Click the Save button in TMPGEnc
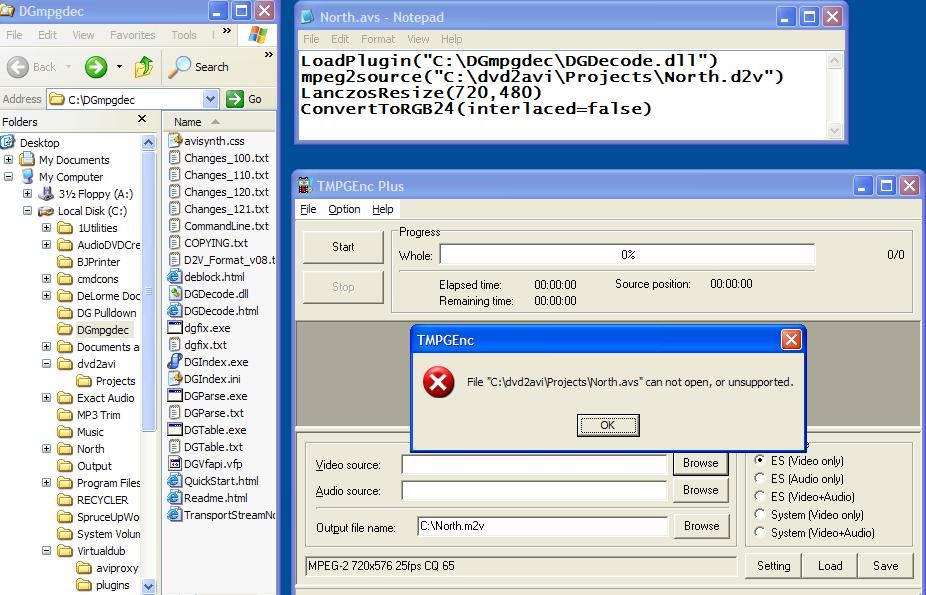The image size is (926, 595). [x=885, y=565]
